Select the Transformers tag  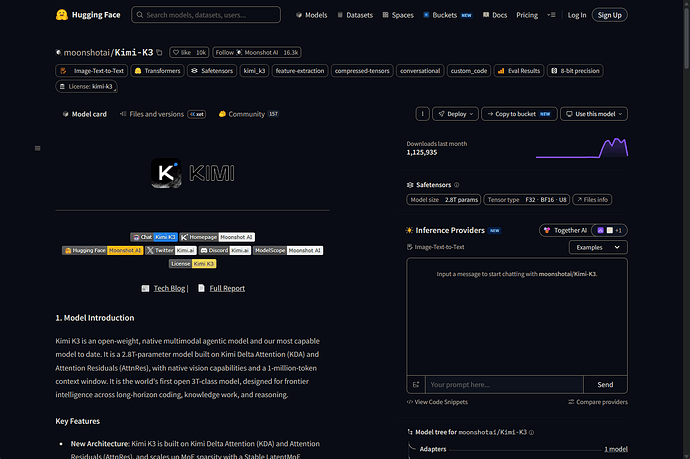(157, 71)
